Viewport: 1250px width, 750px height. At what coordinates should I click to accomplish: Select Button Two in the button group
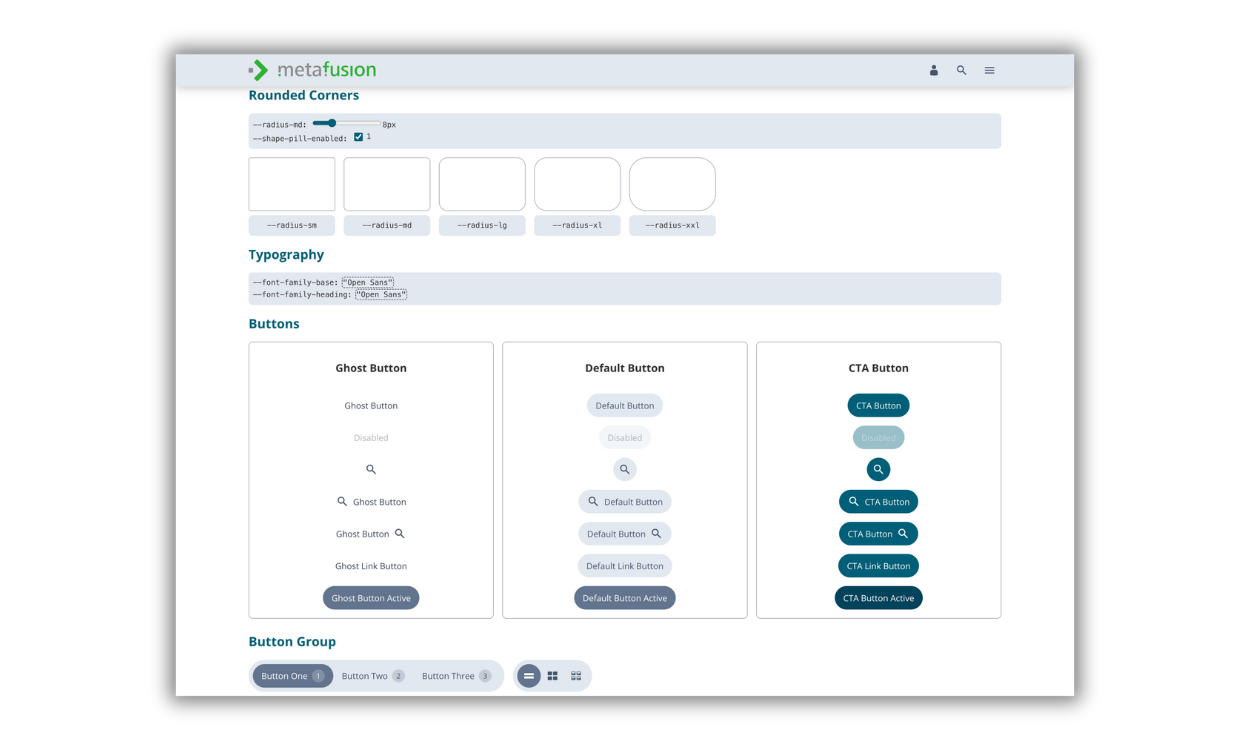click(x=364, y=675)
